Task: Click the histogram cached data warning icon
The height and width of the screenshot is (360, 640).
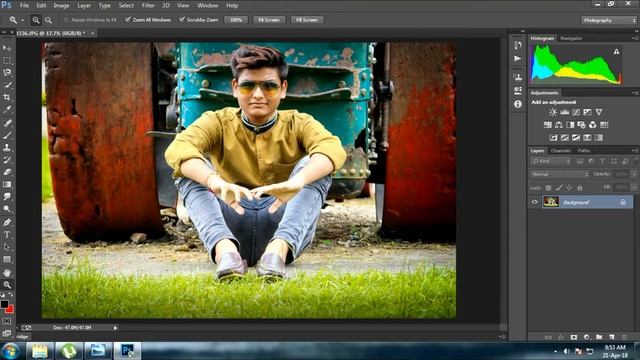Action: pyautogui.click(x=616, y=51)
